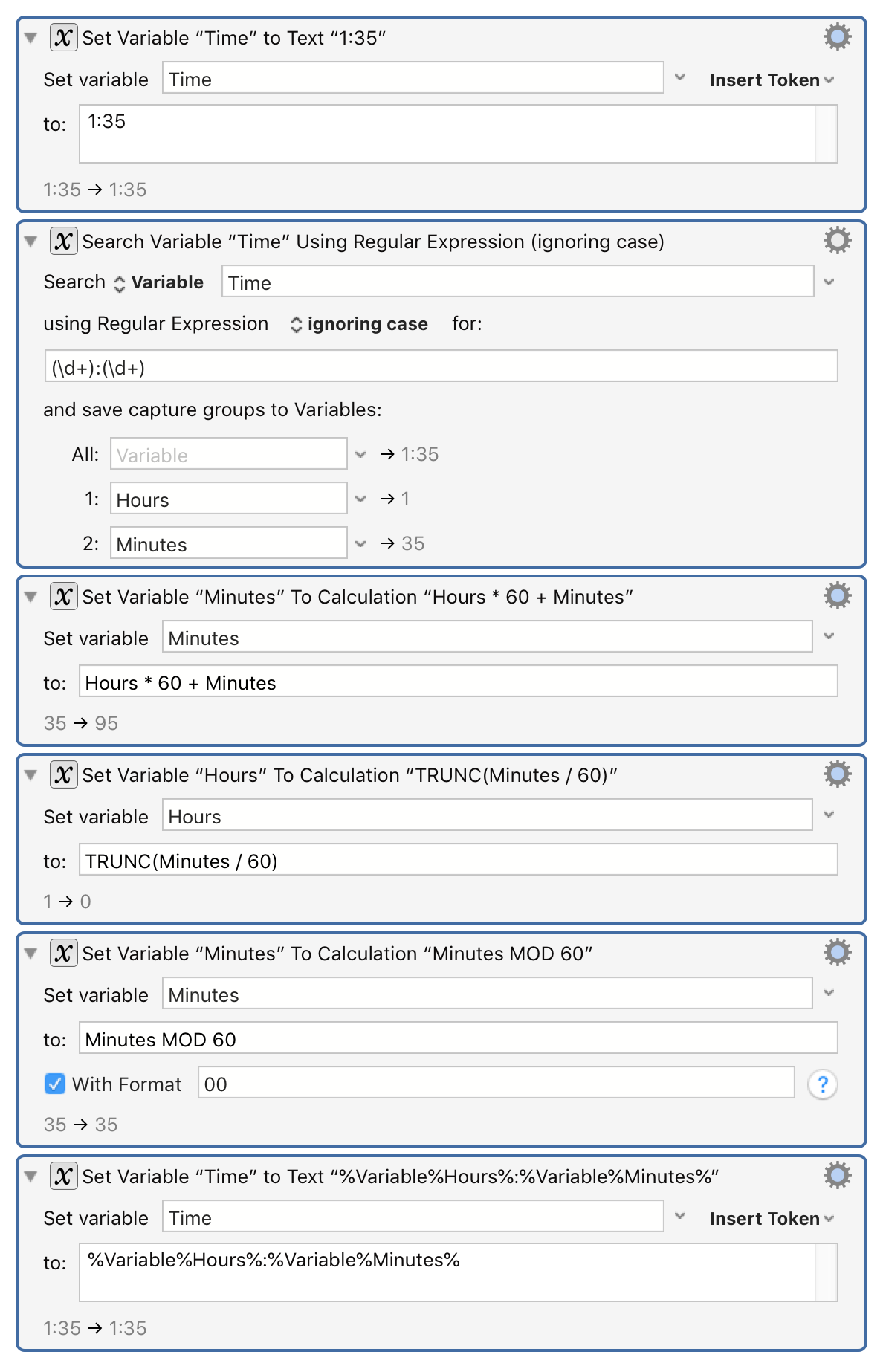This screenshot has height=1372, width=883.
Task: Click gear icon for Hours * 60 + Minutes action
Action: 837,595
